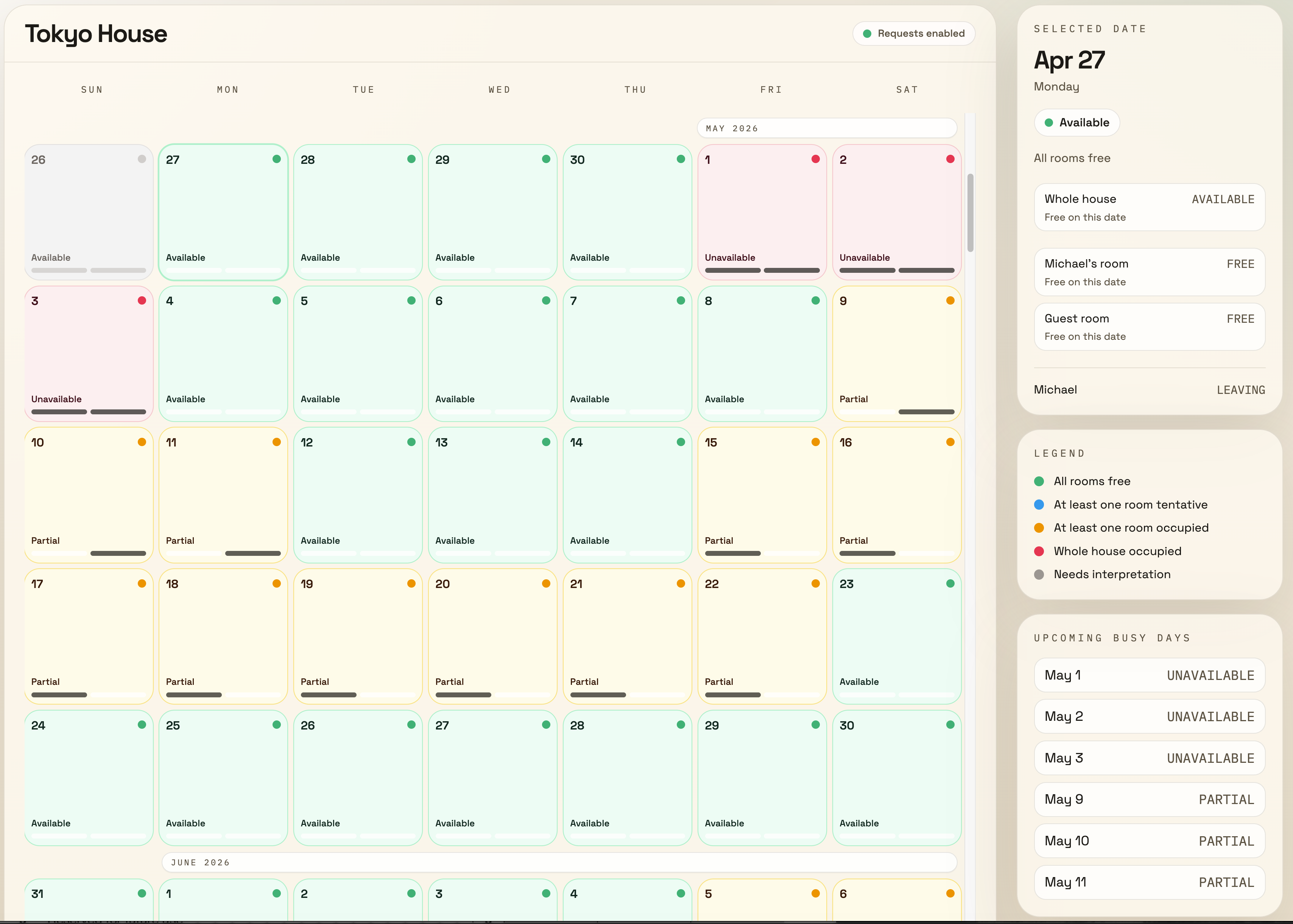Choose May 29 day cell

762,778
